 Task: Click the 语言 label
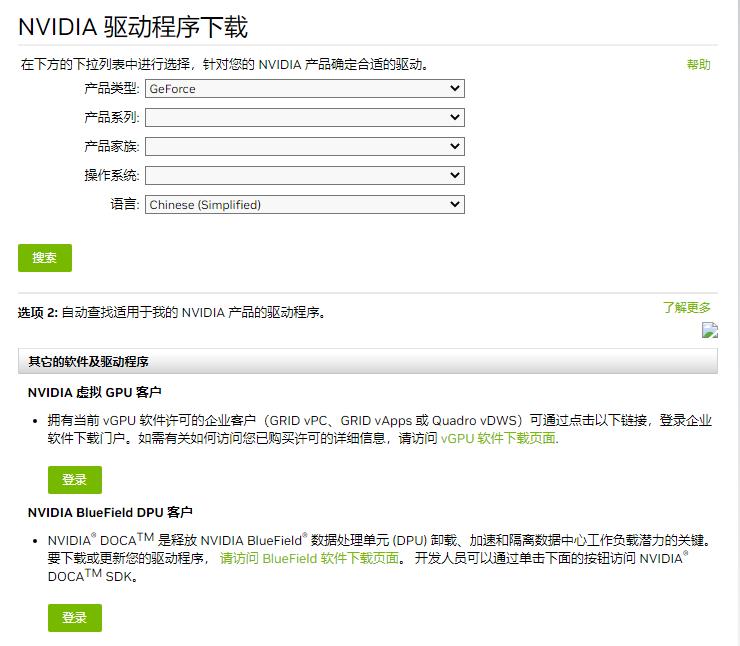[x=125, y=204]
